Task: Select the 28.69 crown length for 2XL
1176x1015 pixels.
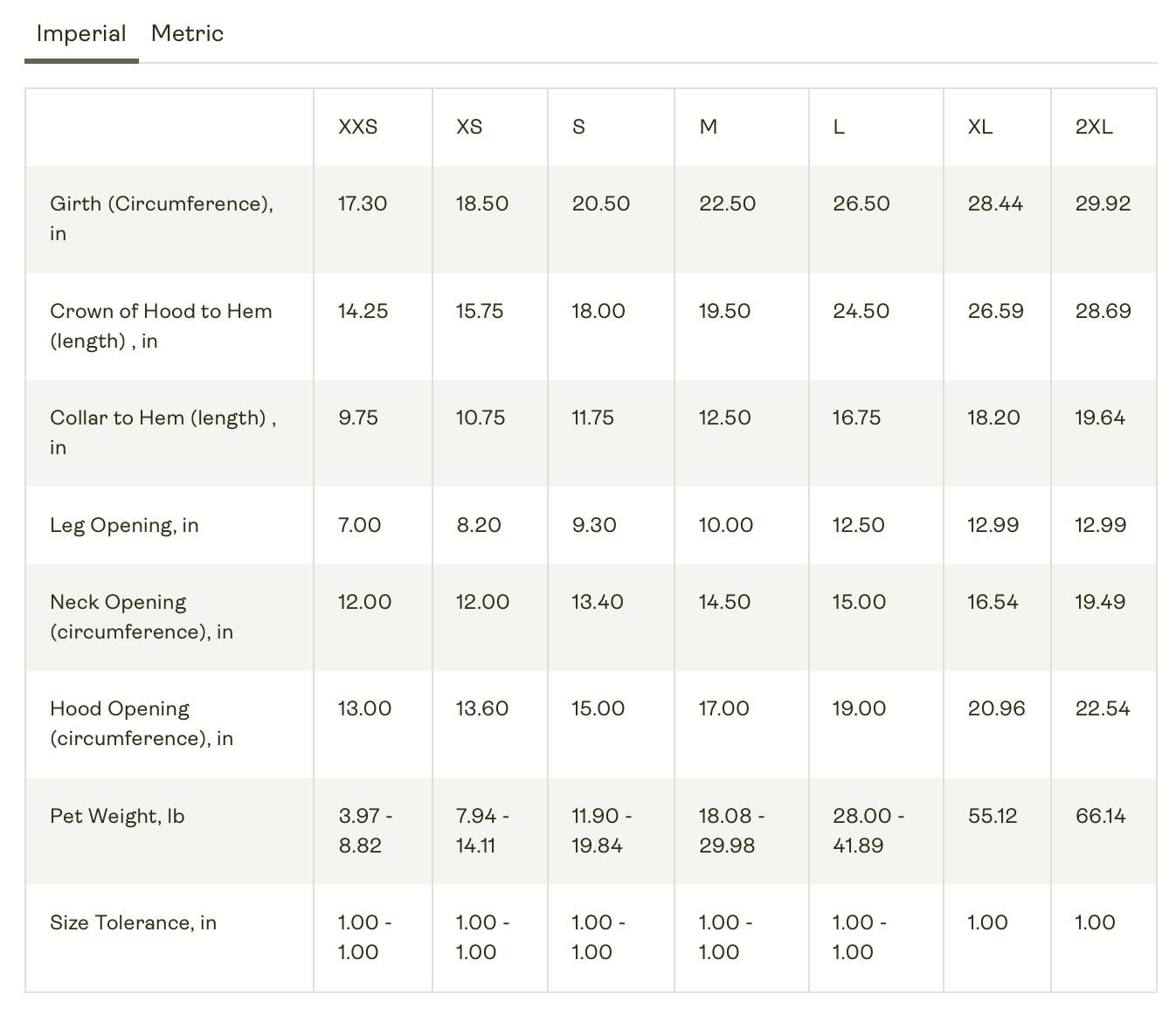Action: tap(1103, 312)
